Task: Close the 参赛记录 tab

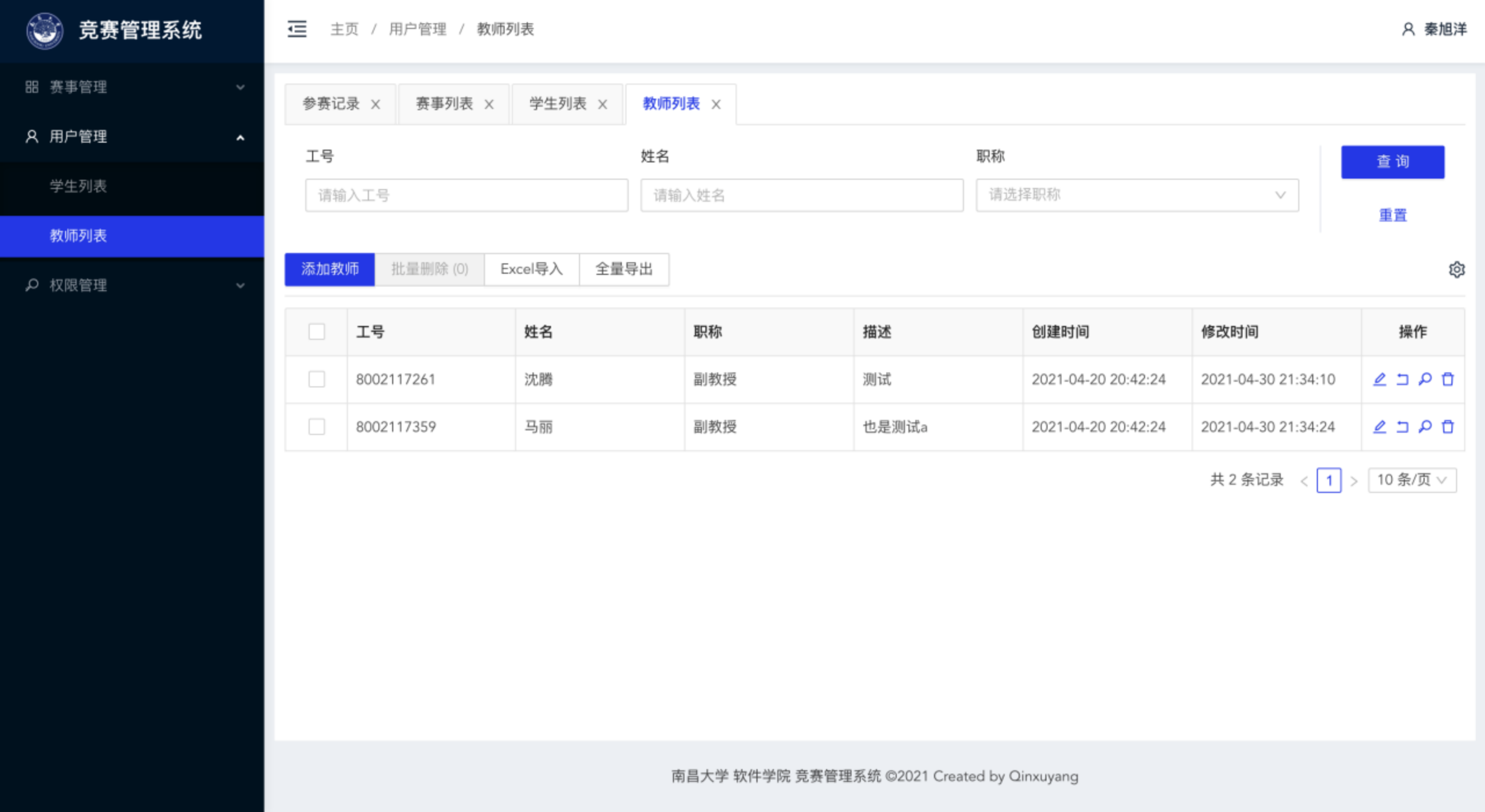Action: pos(375,104)
